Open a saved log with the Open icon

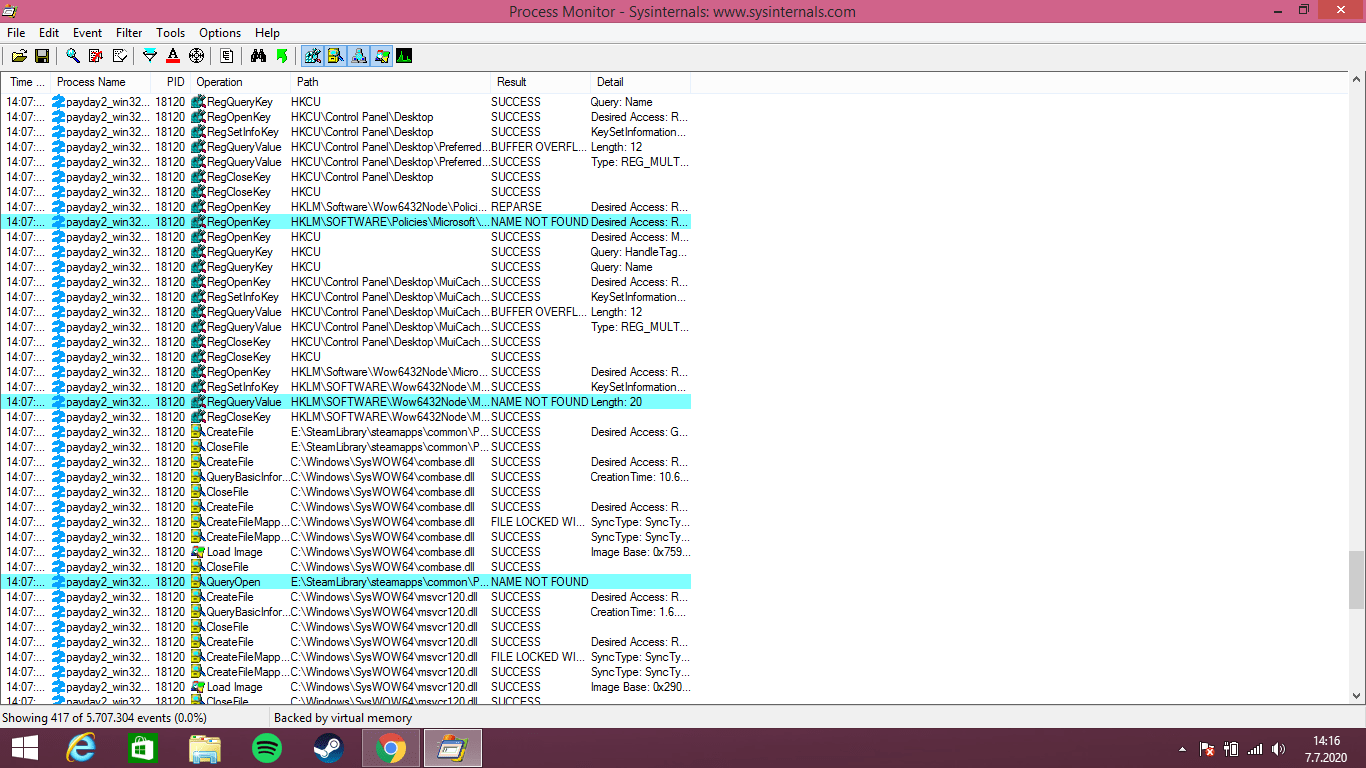point(19,56)
